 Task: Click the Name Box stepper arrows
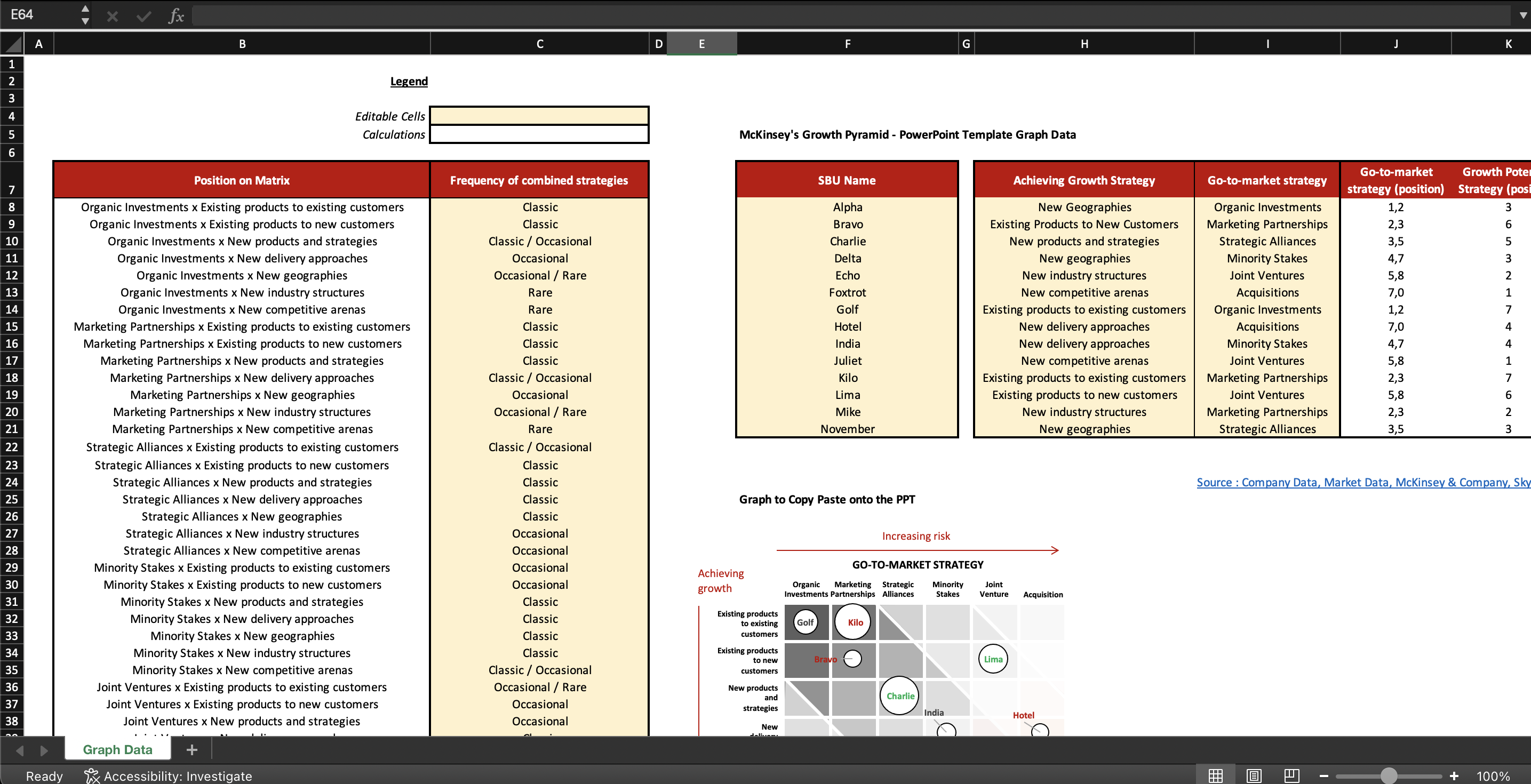tap(85, 15)
